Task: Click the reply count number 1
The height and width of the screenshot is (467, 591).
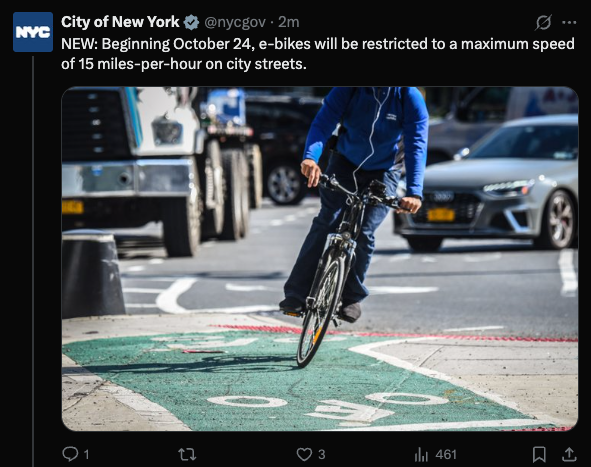Action: click(x=86, y=455)
